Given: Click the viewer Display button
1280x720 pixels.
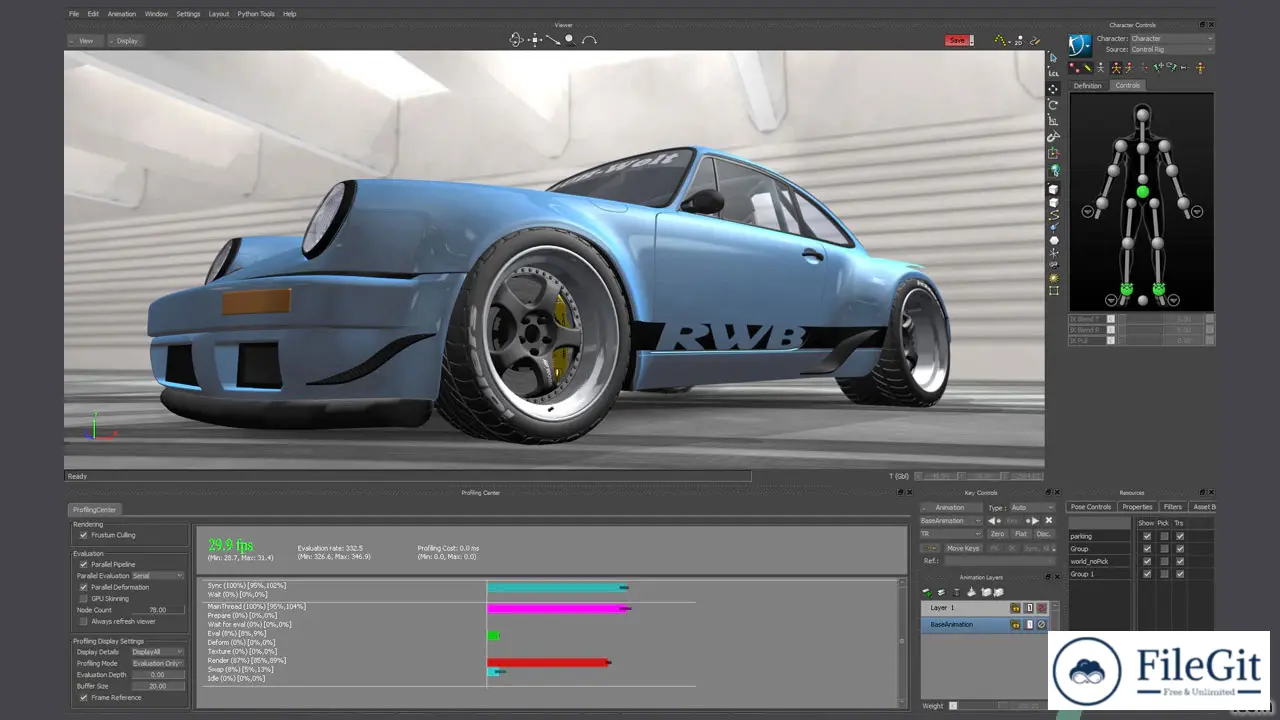Looking at the screenshot, I should coord(126,41).
